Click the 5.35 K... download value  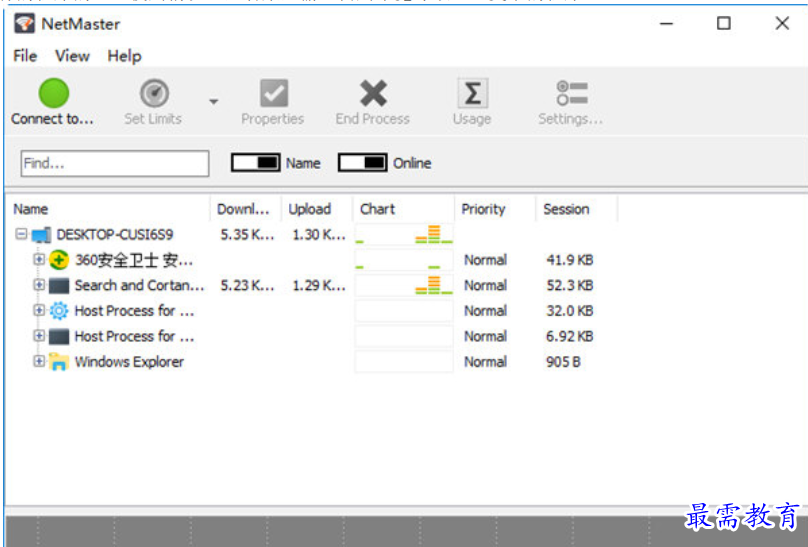tap(247, 235)
